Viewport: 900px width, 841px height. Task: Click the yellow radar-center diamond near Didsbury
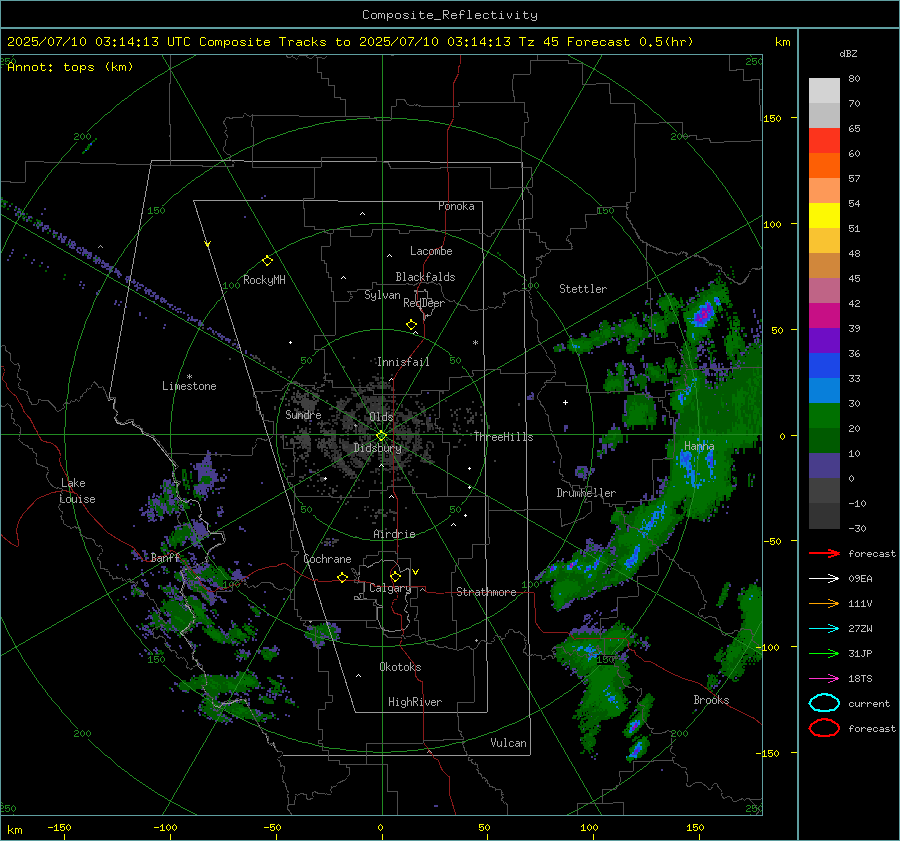click(382, 436)
